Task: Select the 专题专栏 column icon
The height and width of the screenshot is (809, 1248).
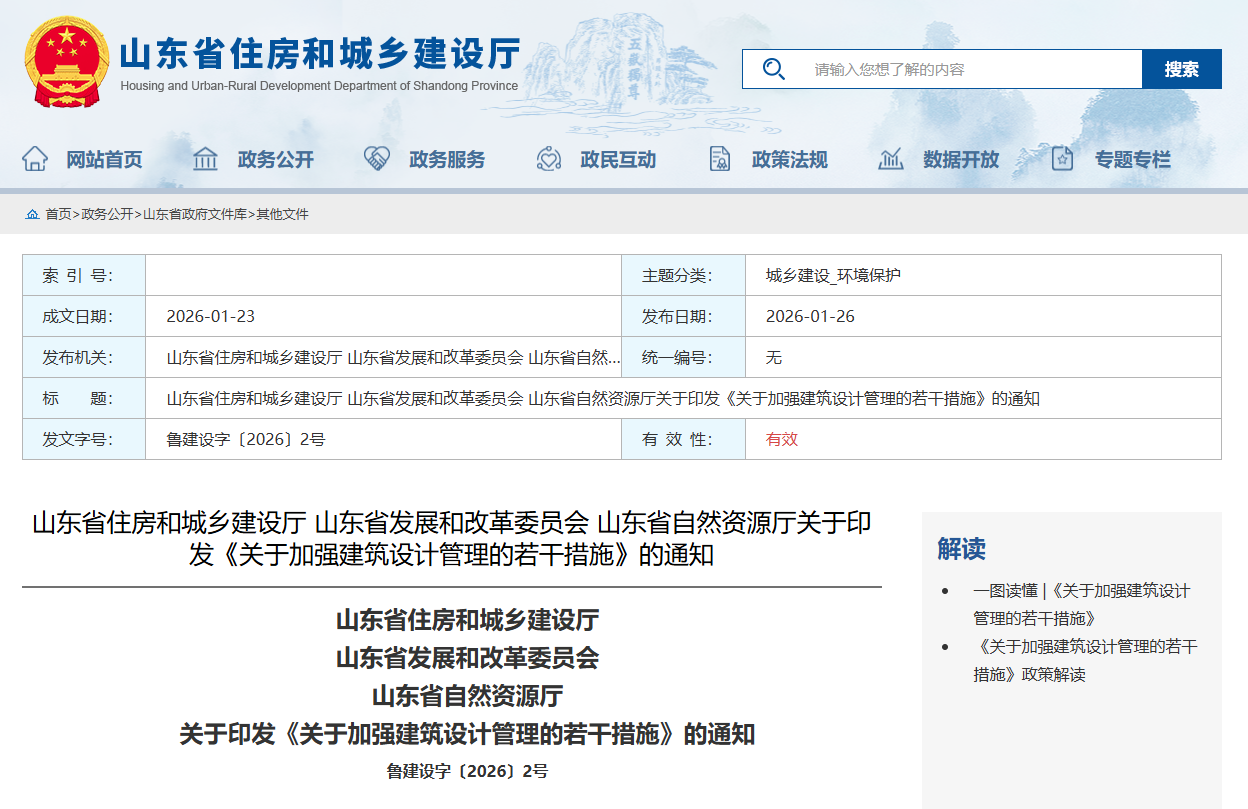Action: [1062, 158]
